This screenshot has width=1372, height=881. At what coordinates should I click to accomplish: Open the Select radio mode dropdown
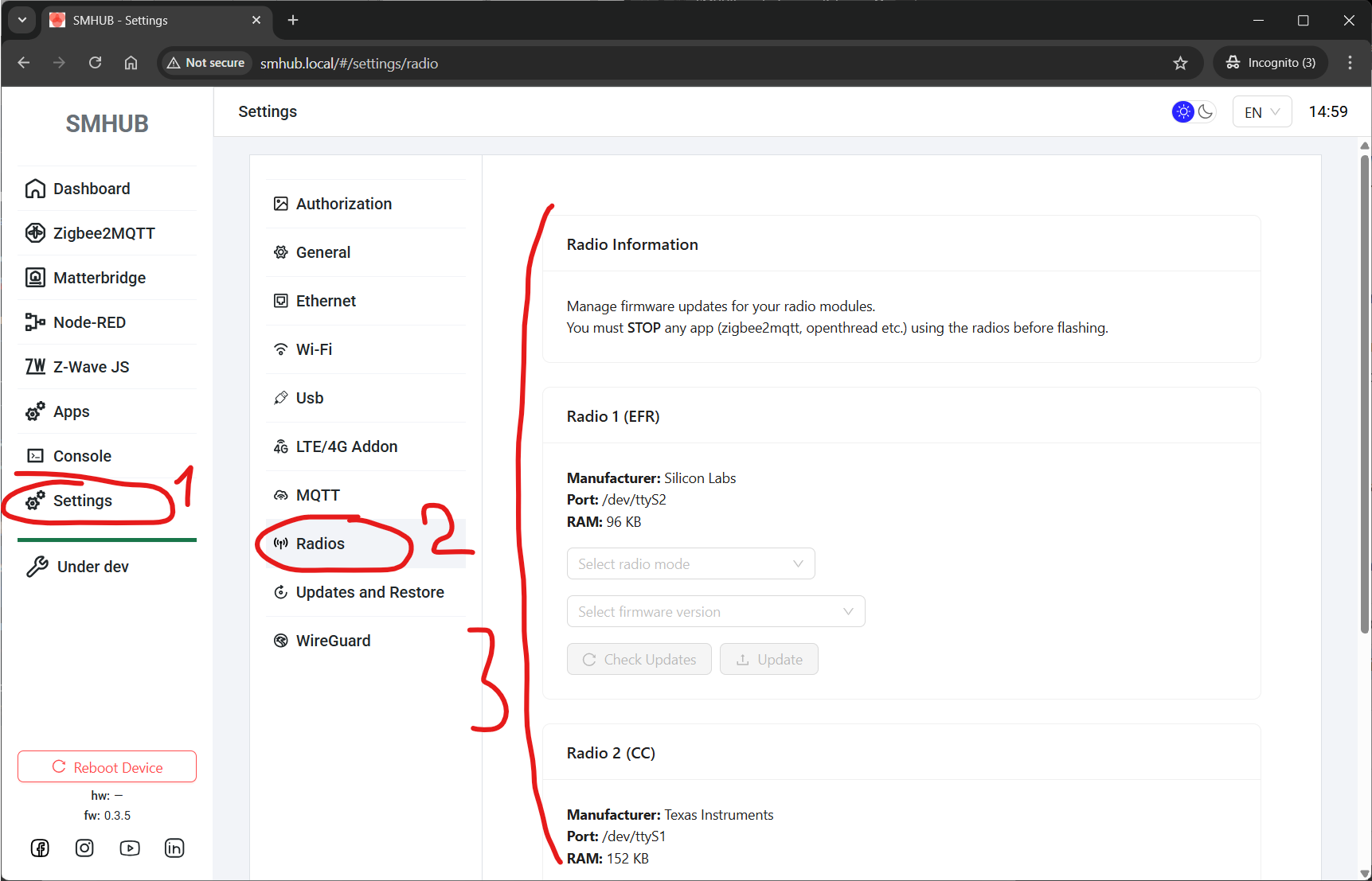690,564
